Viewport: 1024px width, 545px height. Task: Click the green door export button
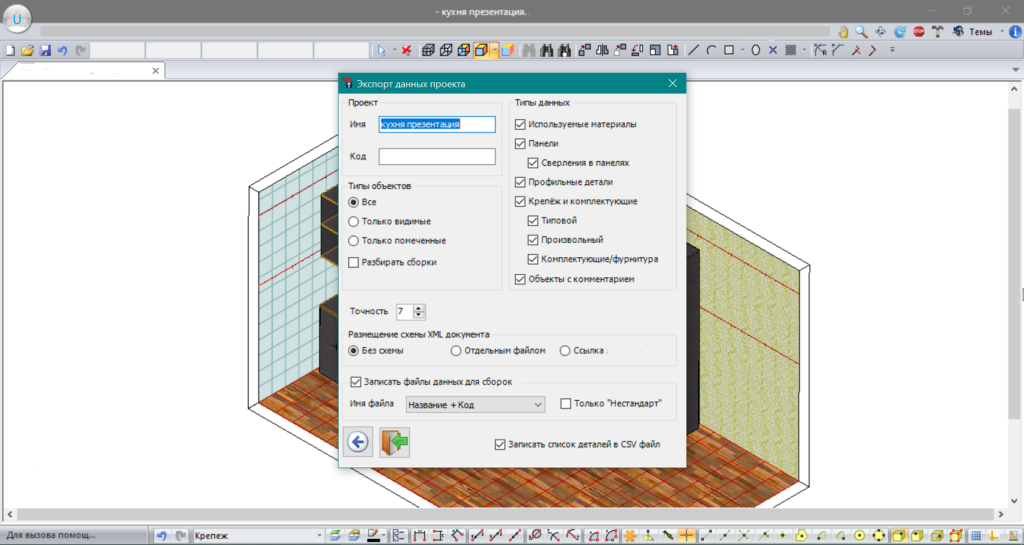(395, 442)
